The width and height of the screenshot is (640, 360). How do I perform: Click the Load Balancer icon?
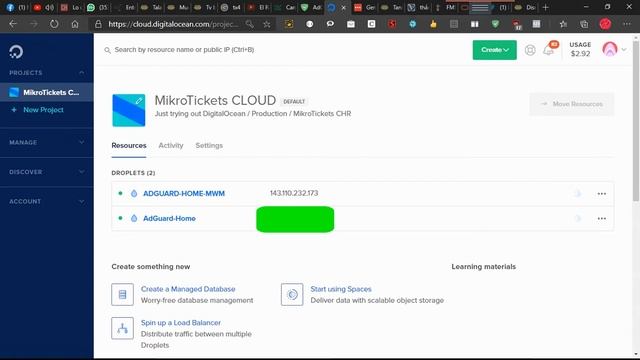point(122,328)
